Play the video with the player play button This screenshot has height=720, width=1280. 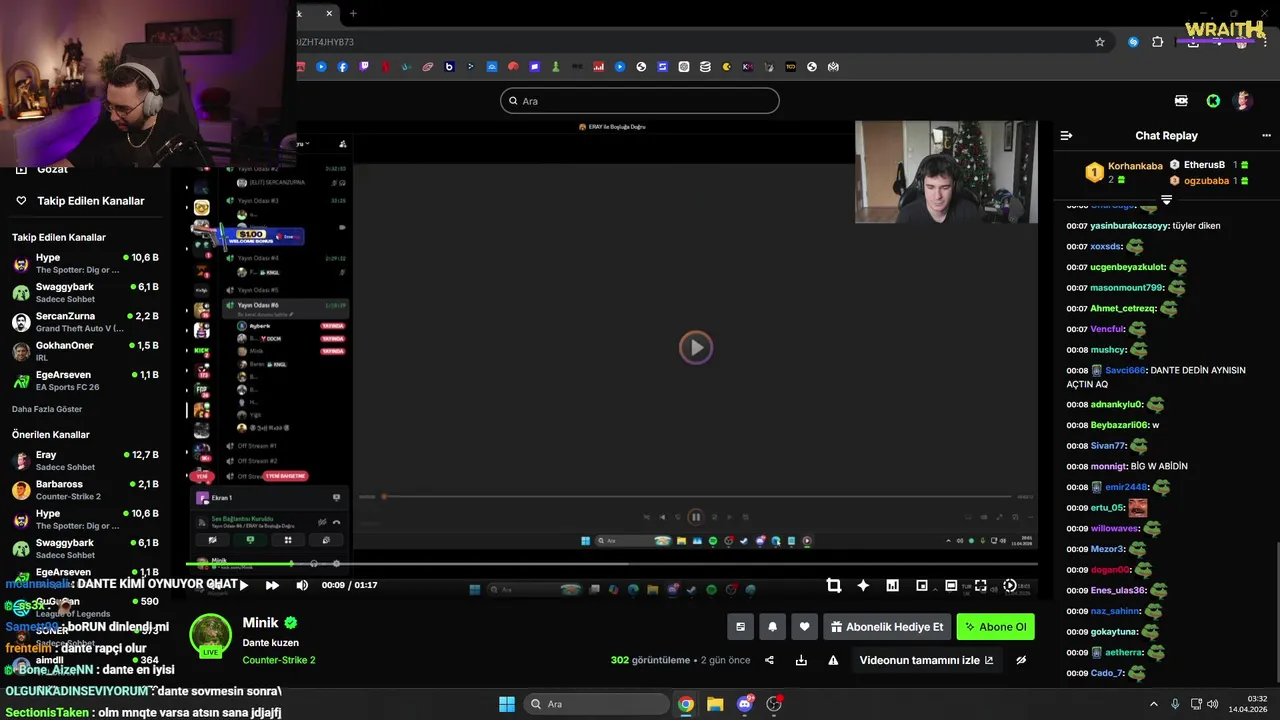coord(243,585)
